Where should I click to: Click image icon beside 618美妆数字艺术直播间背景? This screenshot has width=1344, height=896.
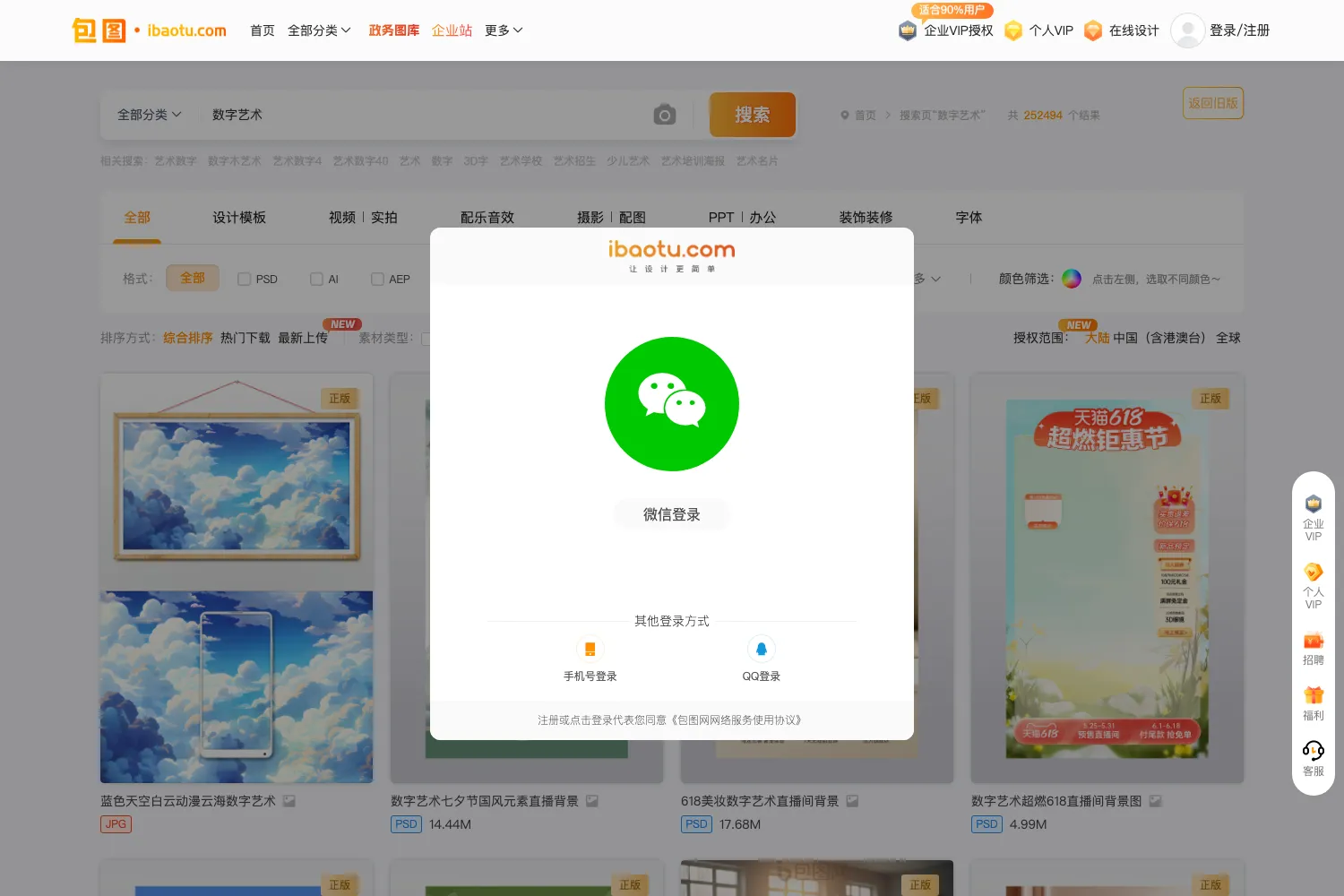coord(852,801)
